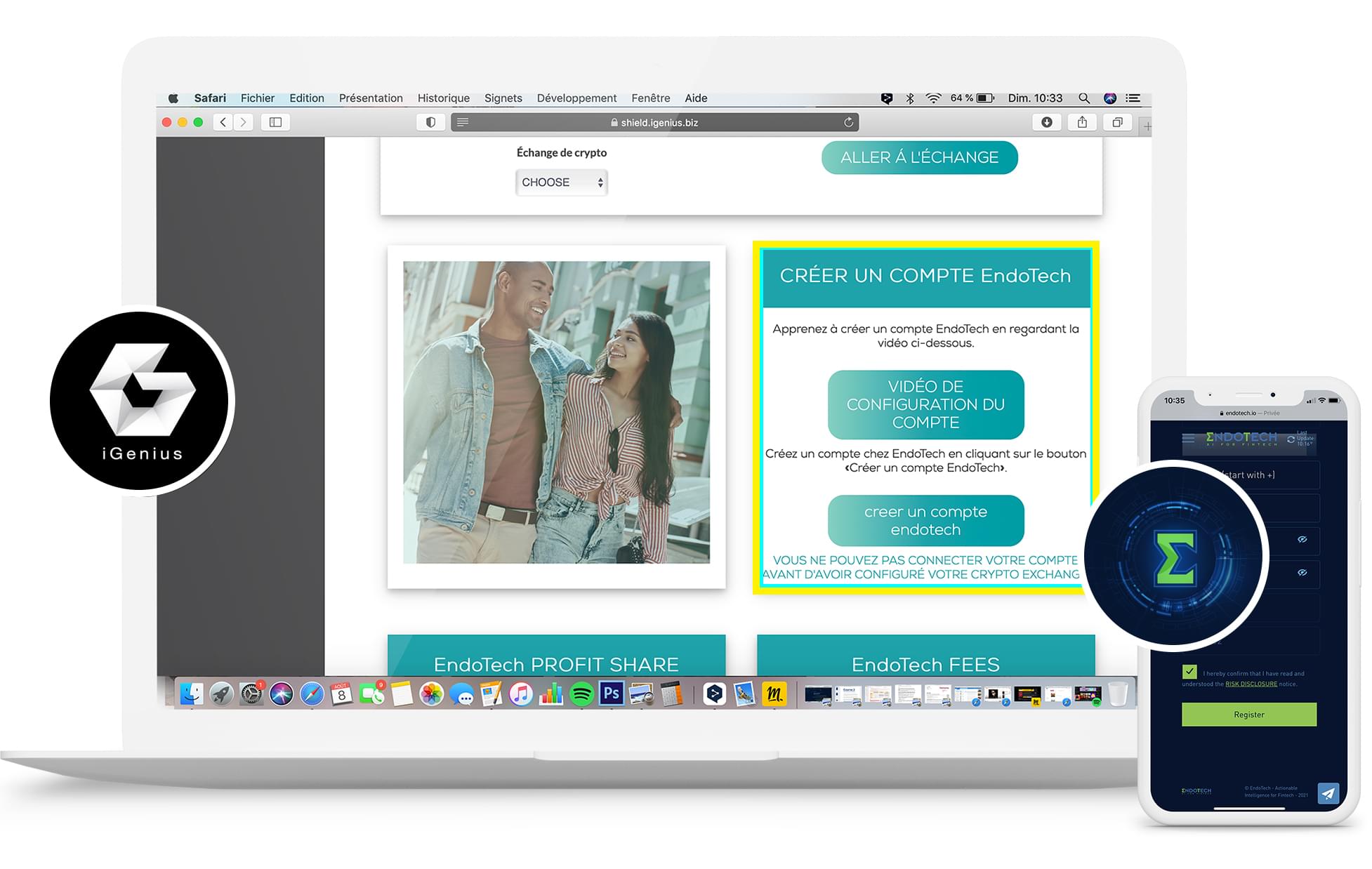
Task: Open the Historique menu
Action: [x=443, y=98]
